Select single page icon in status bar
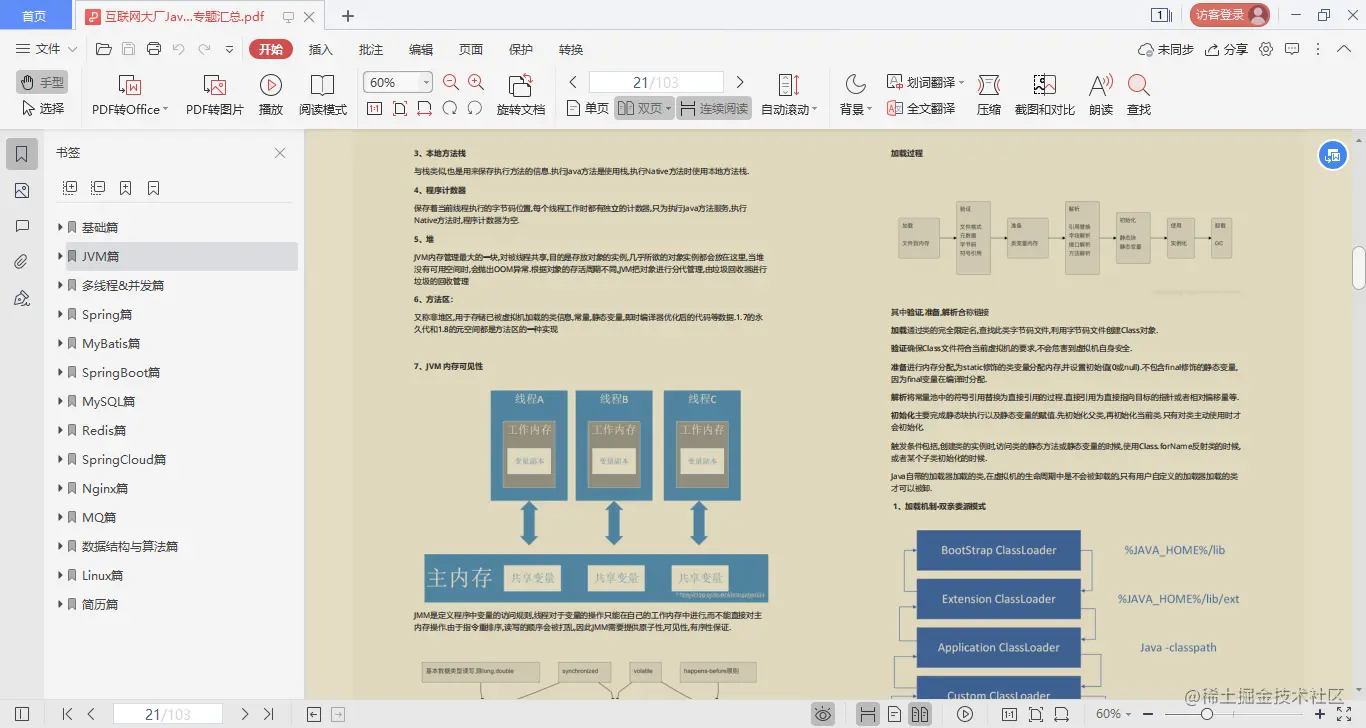This screenshot has height=728, width=1366. tap(894, 714)
